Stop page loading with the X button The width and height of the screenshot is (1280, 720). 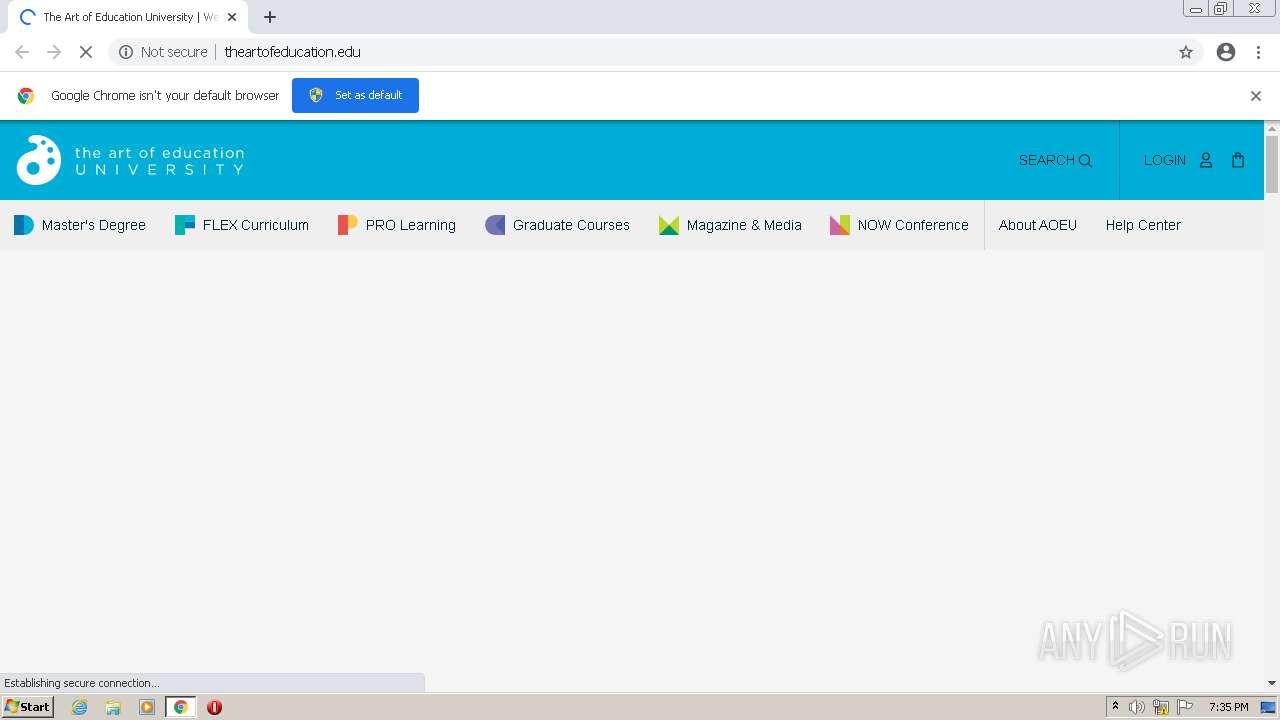coord(86,52)
